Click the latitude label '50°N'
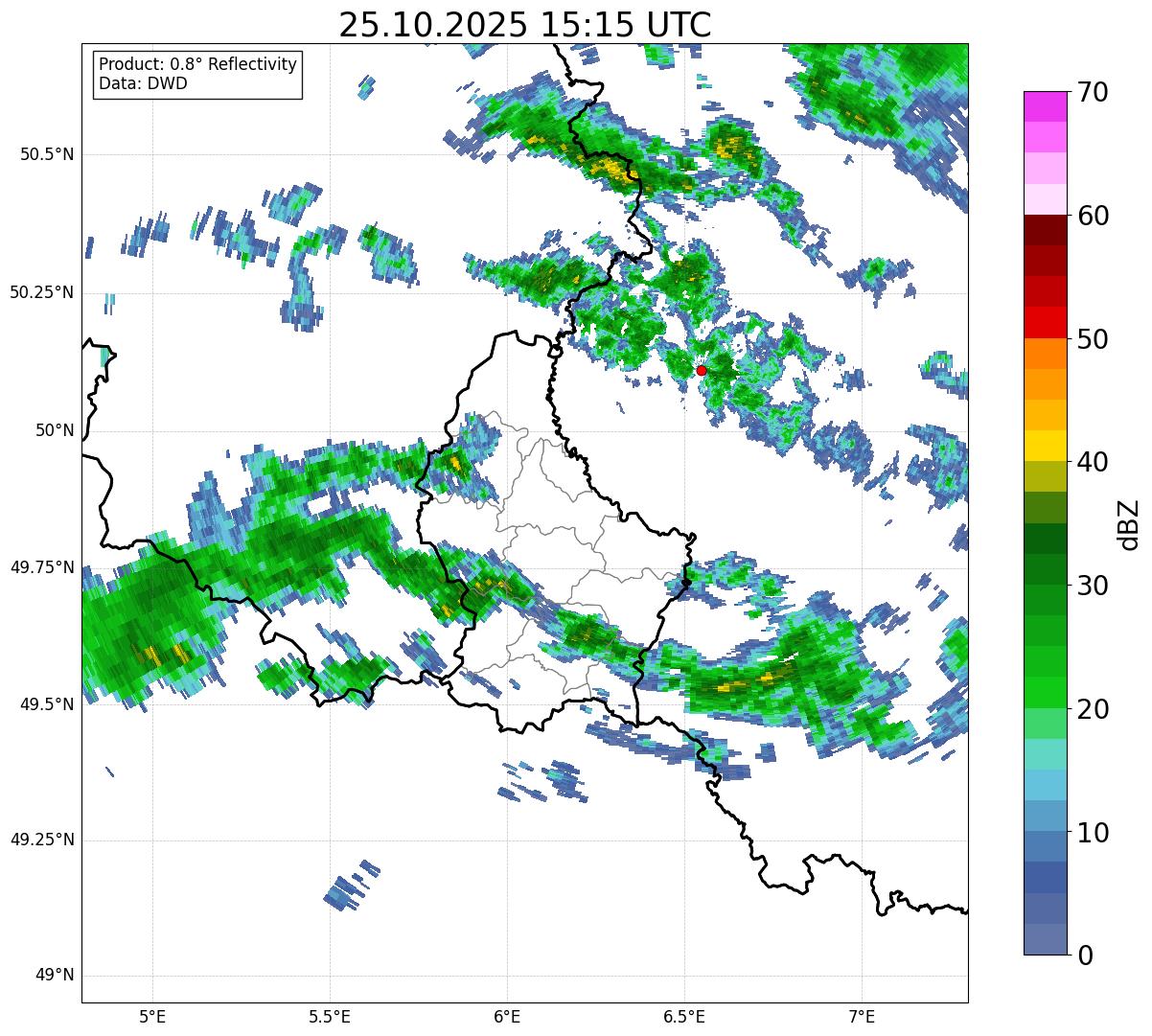 point(55,430)
